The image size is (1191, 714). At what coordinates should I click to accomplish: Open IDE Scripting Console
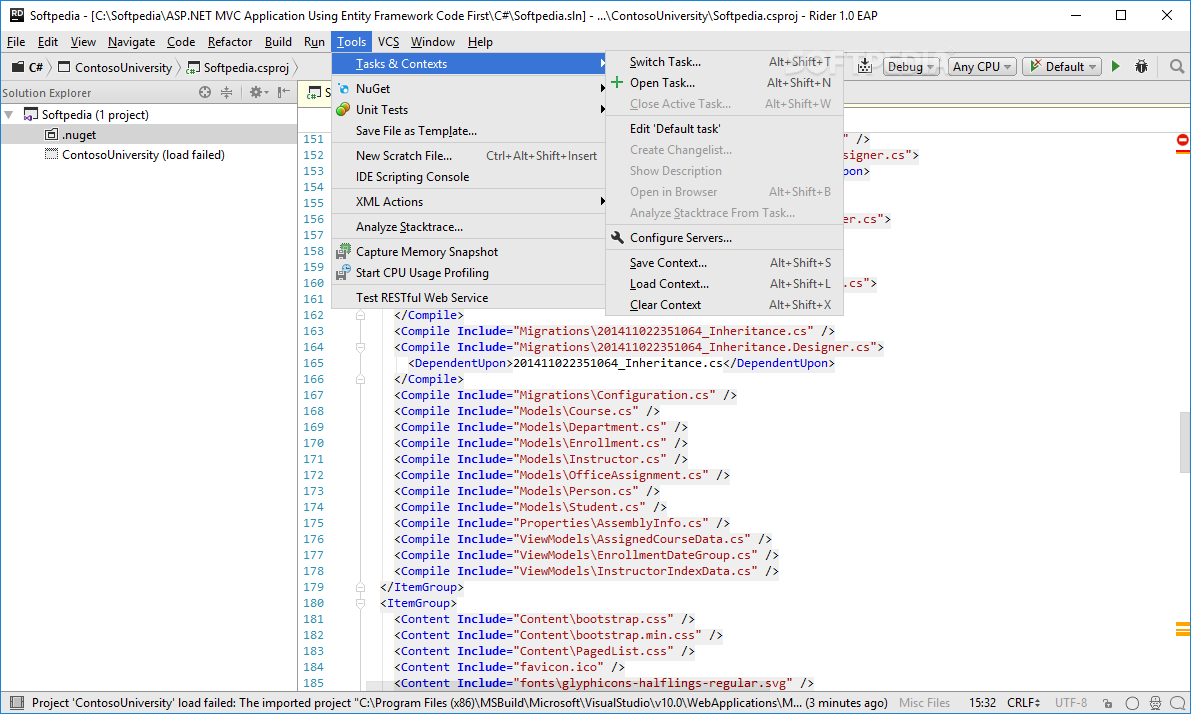click(469, 177)
